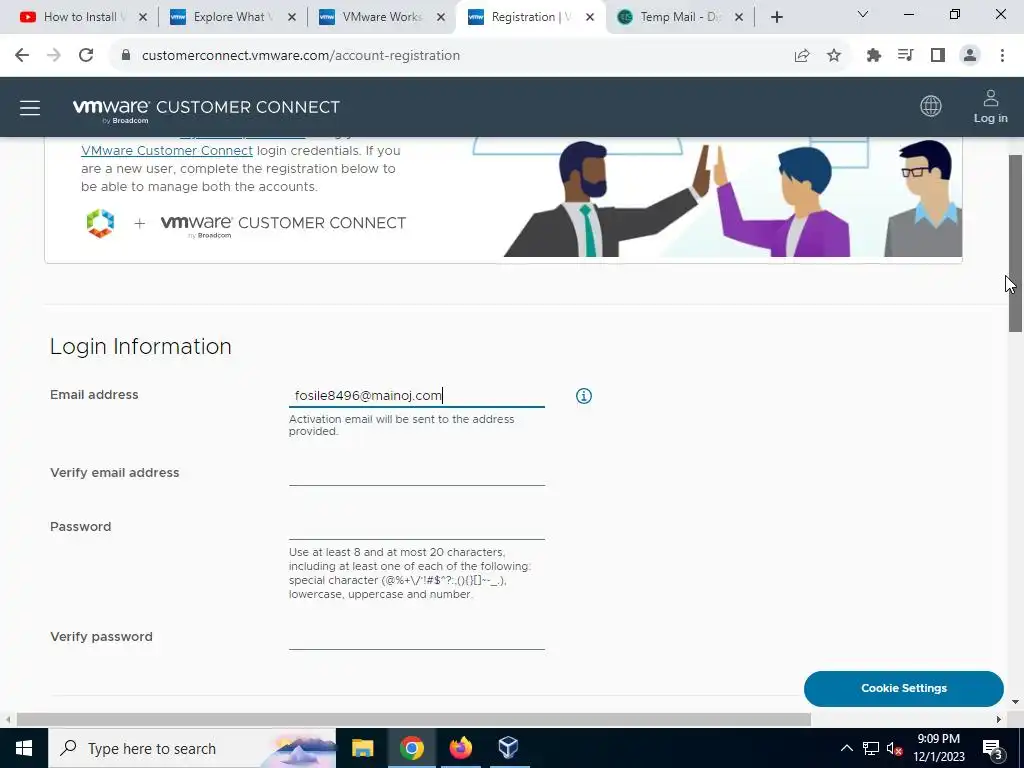Screen dimensions: 1024x768
Task: Click the vertical page scrollbar thumb
Action: click(x=1015, y=244)
